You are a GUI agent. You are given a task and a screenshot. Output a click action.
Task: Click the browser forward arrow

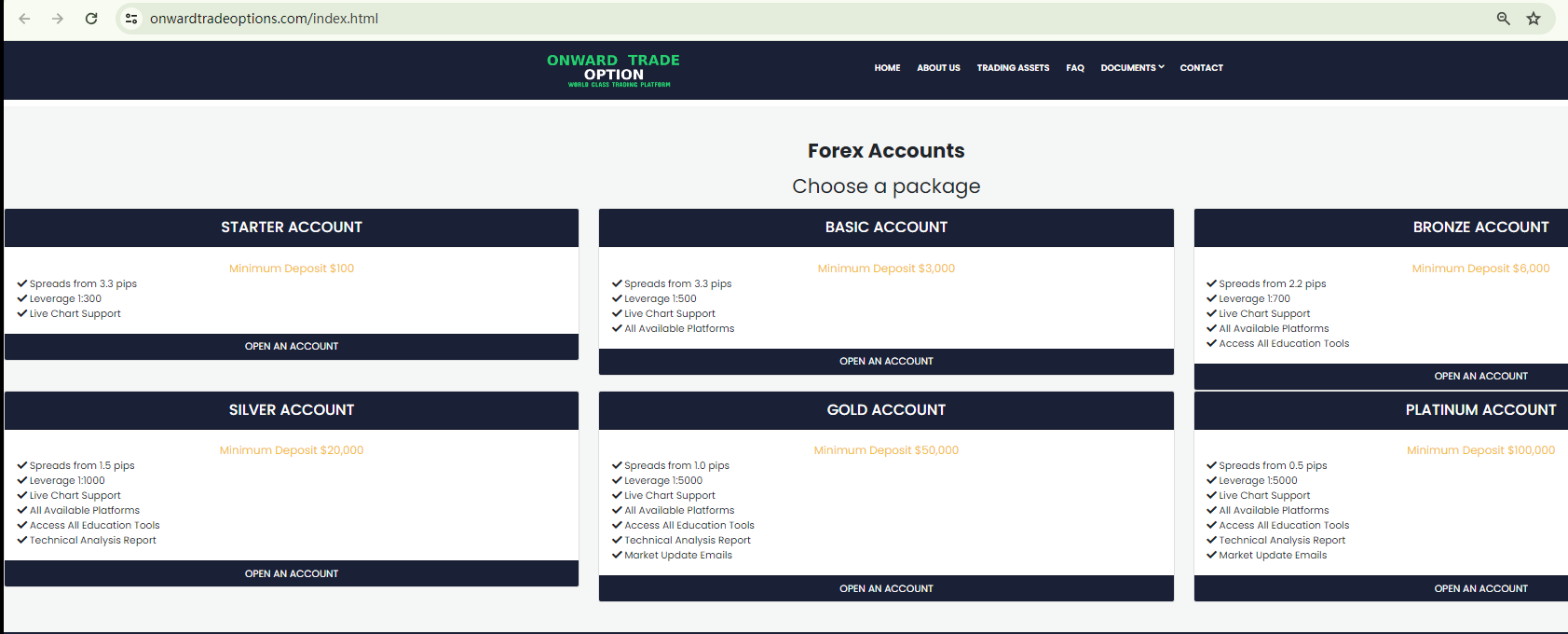point(58,19)
